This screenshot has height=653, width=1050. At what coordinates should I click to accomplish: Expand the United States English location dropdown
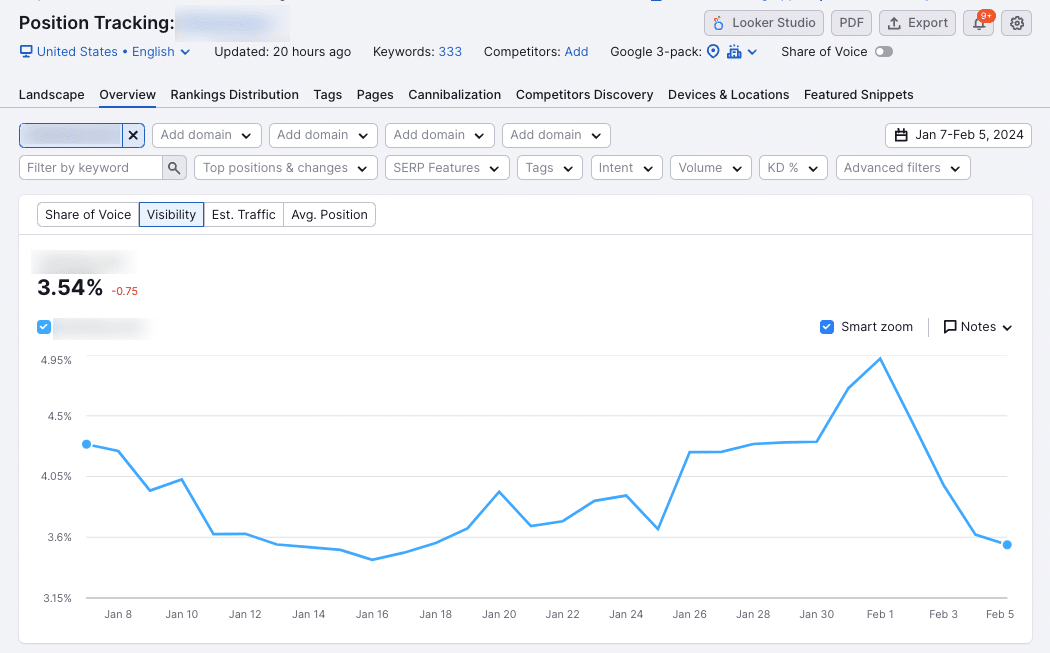(113, 52)
